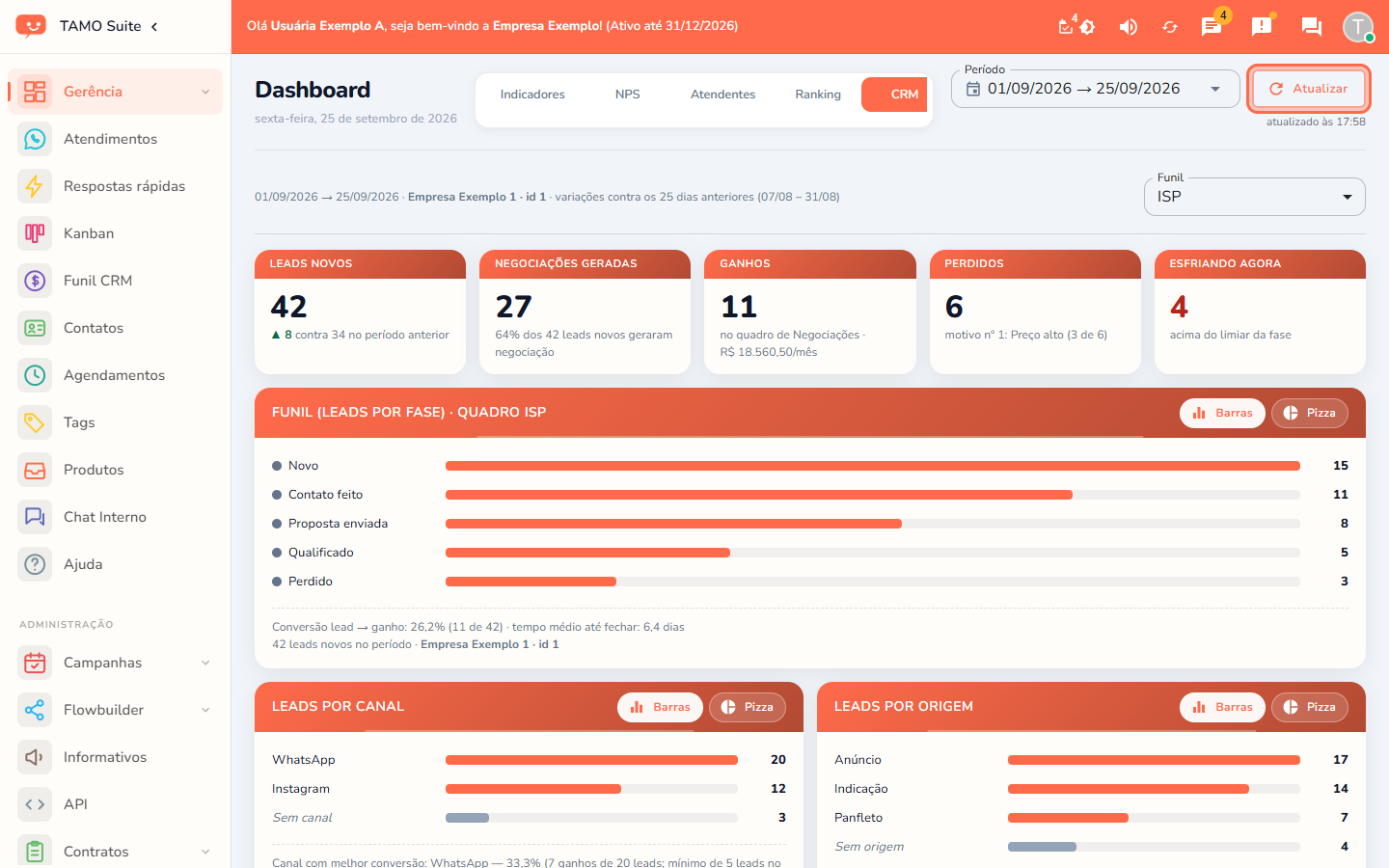Open the Funil ISP dropdown
The height and width of the screenshot is (868, 1389).
pyautogui.click(x=1255, y=197)
